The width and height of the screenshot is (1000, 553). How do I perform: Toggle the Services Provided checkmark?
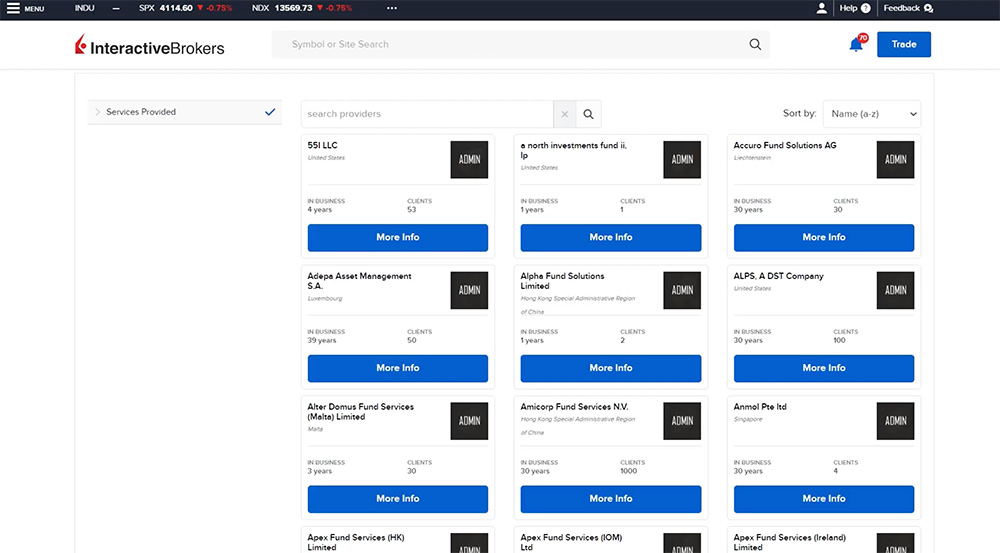tap(270, 112)
